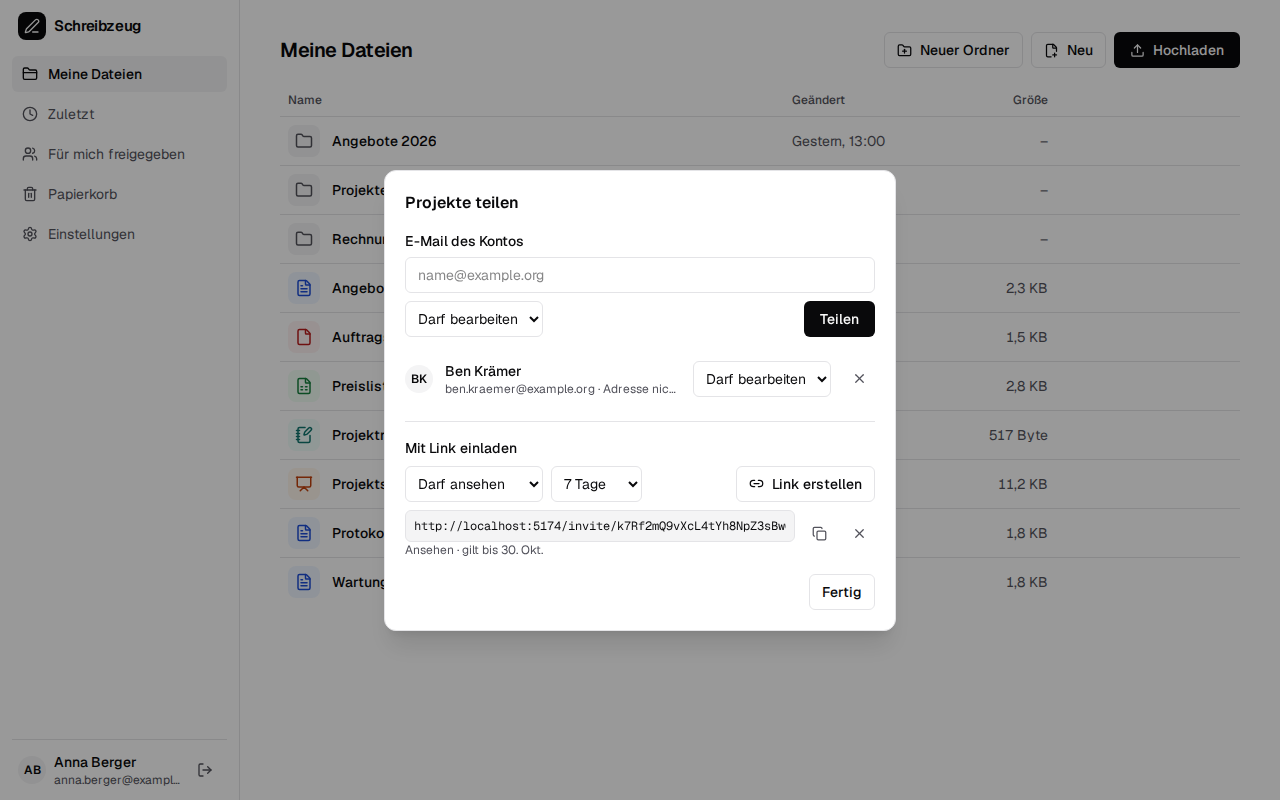This screenshot has height=800, width=1280.
Task: Delete the invite link using its X icon
Action: [x=859, y=534]
